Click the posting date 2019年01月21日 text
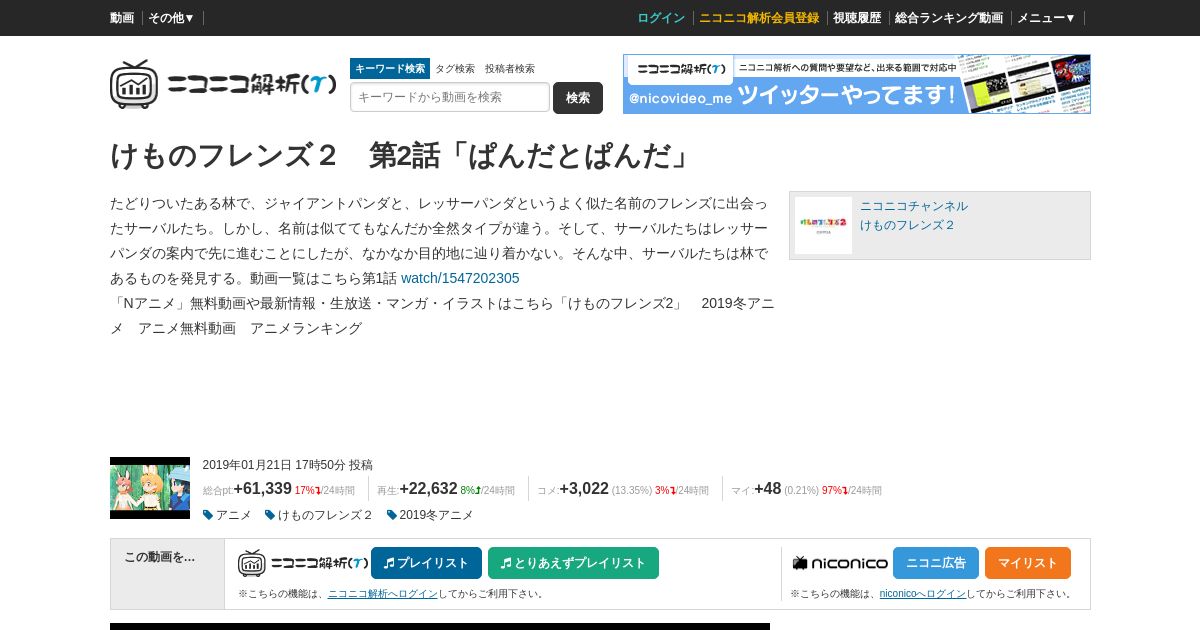Image resolution: width=1200 pixels, height=630 pixels. (248, 465)
